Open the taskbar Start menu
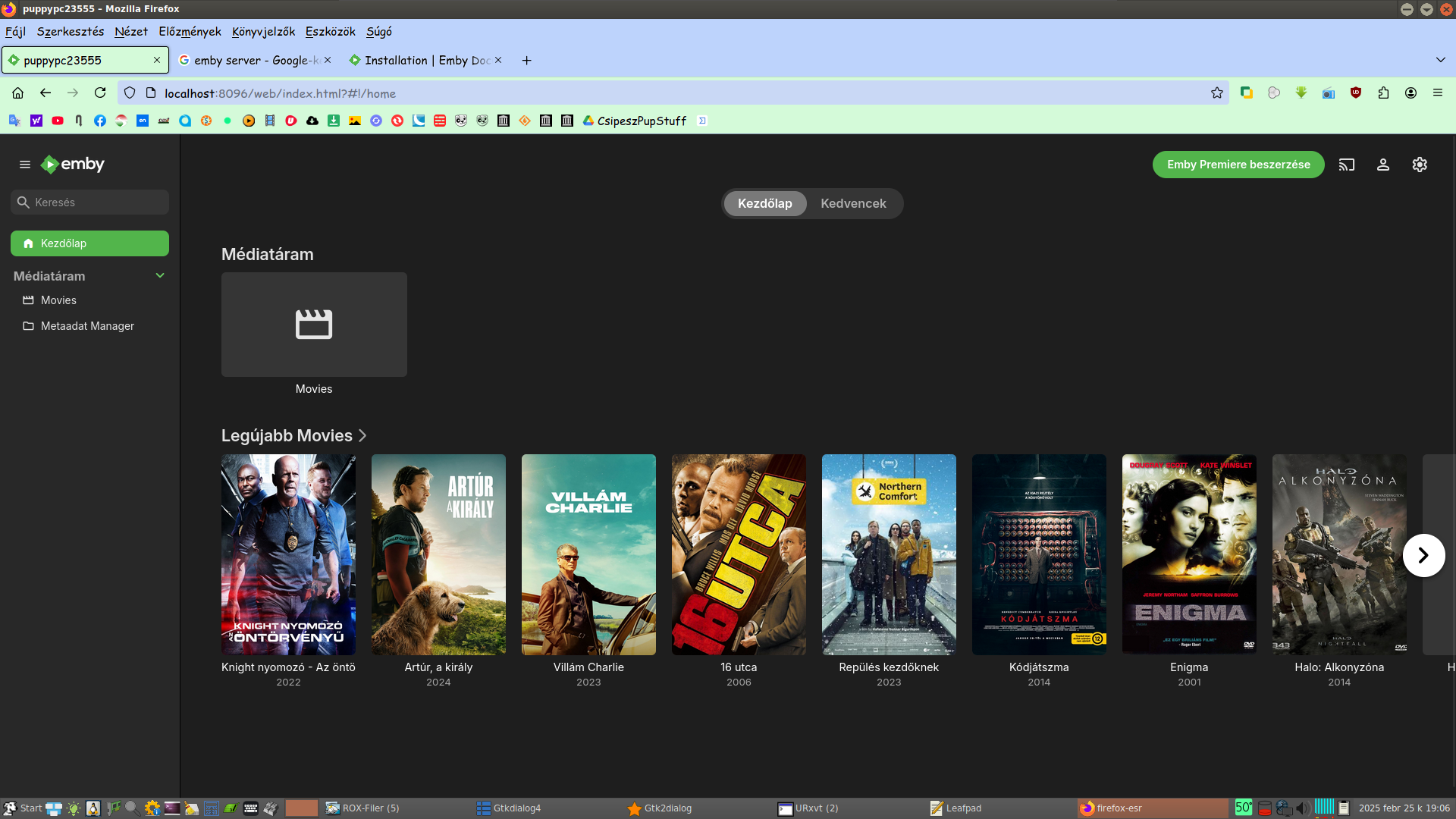Image resolution: width=1456 pixels, height=819 pixels. (x=22, y=808)
